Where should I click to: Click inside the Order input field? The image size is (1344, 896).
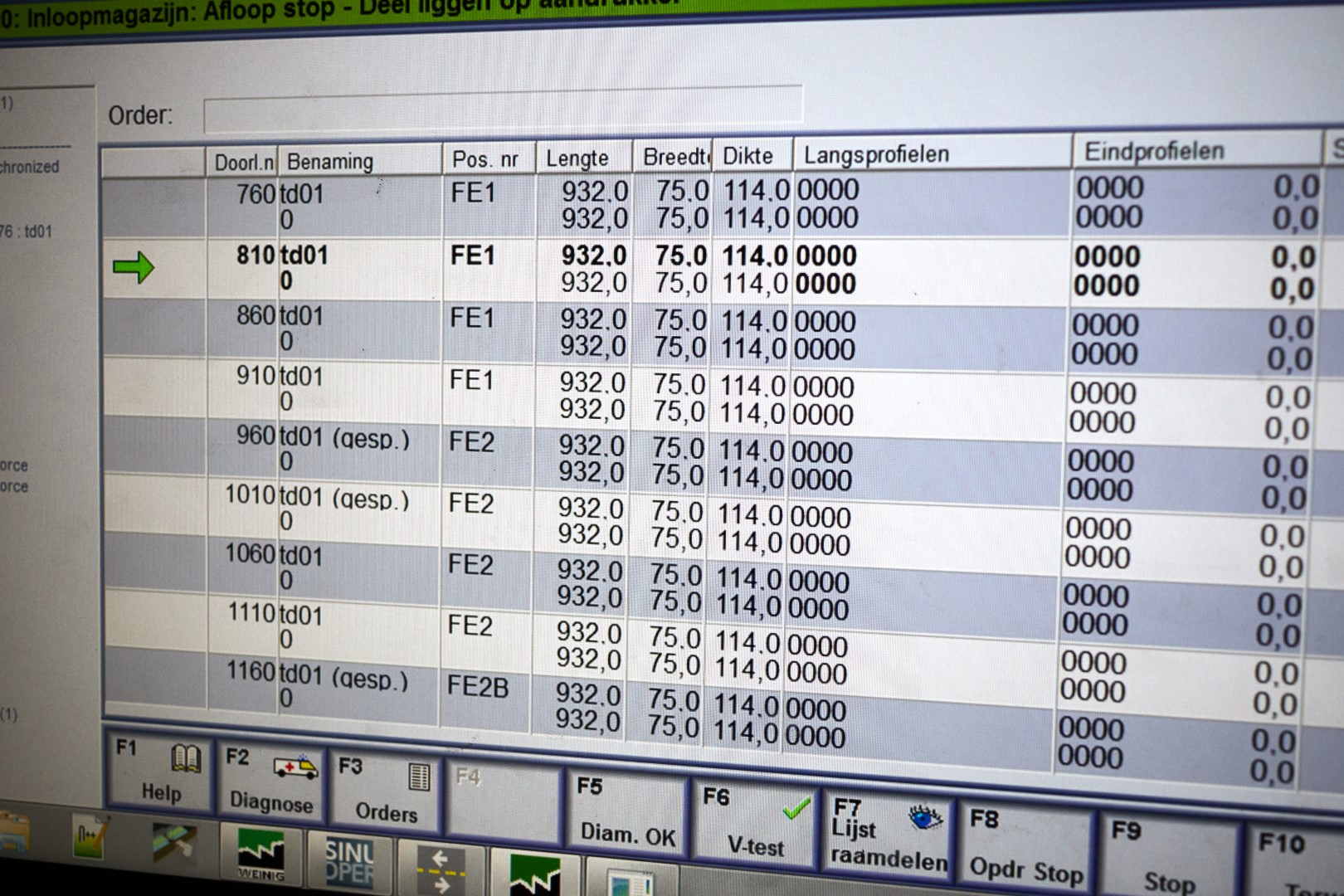tap(502, 110)
